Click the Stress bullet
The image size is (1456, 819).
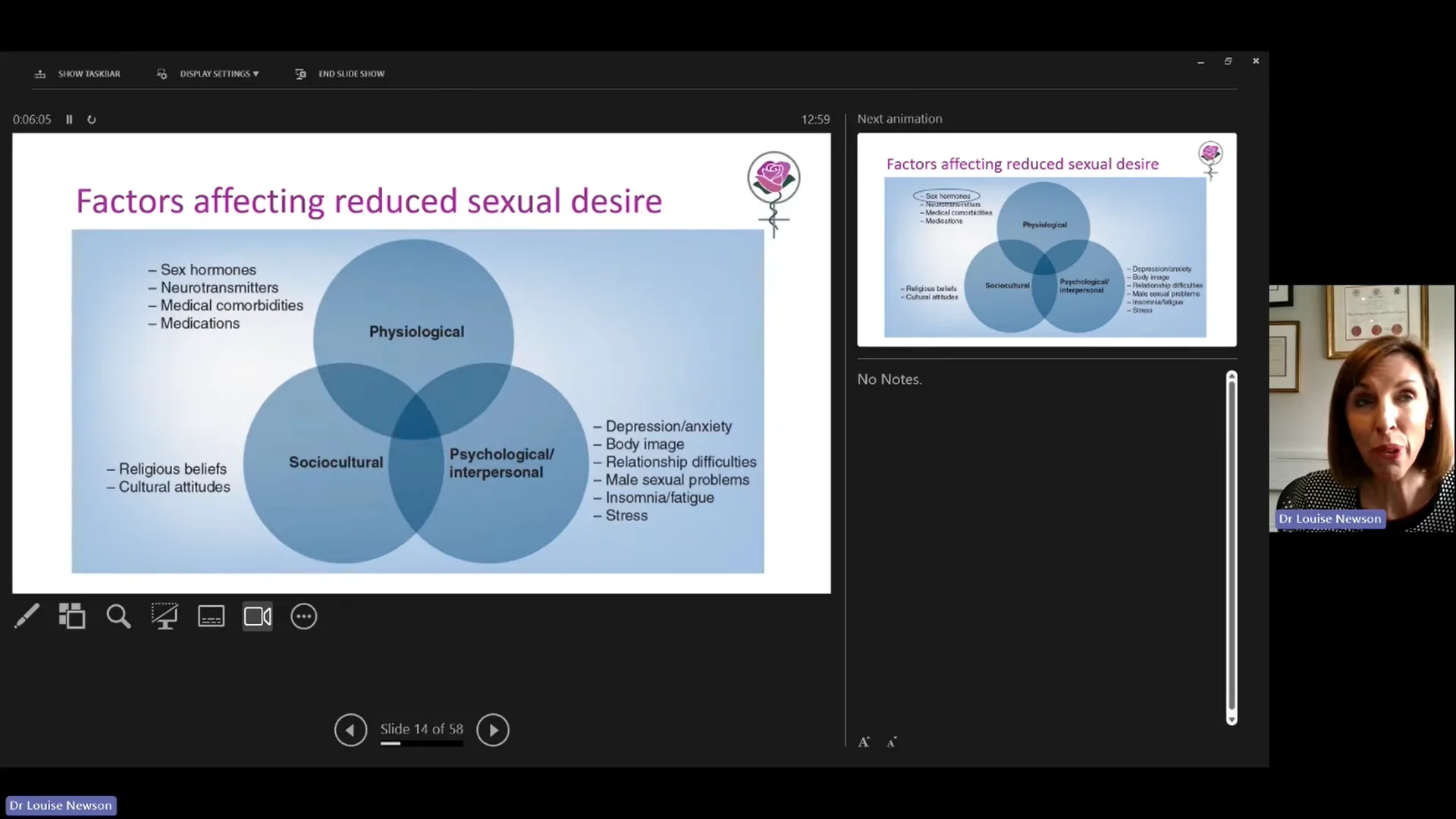pyautogui.click(x=620, y=515)
